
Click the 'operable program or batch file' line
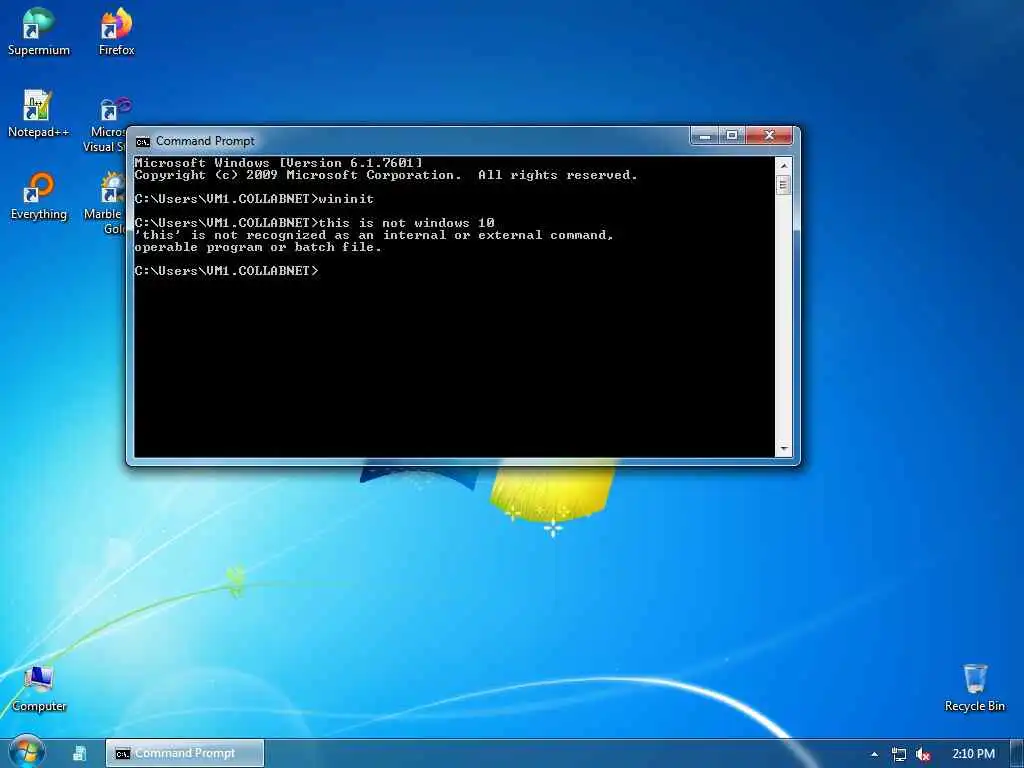tap(258, 247)
